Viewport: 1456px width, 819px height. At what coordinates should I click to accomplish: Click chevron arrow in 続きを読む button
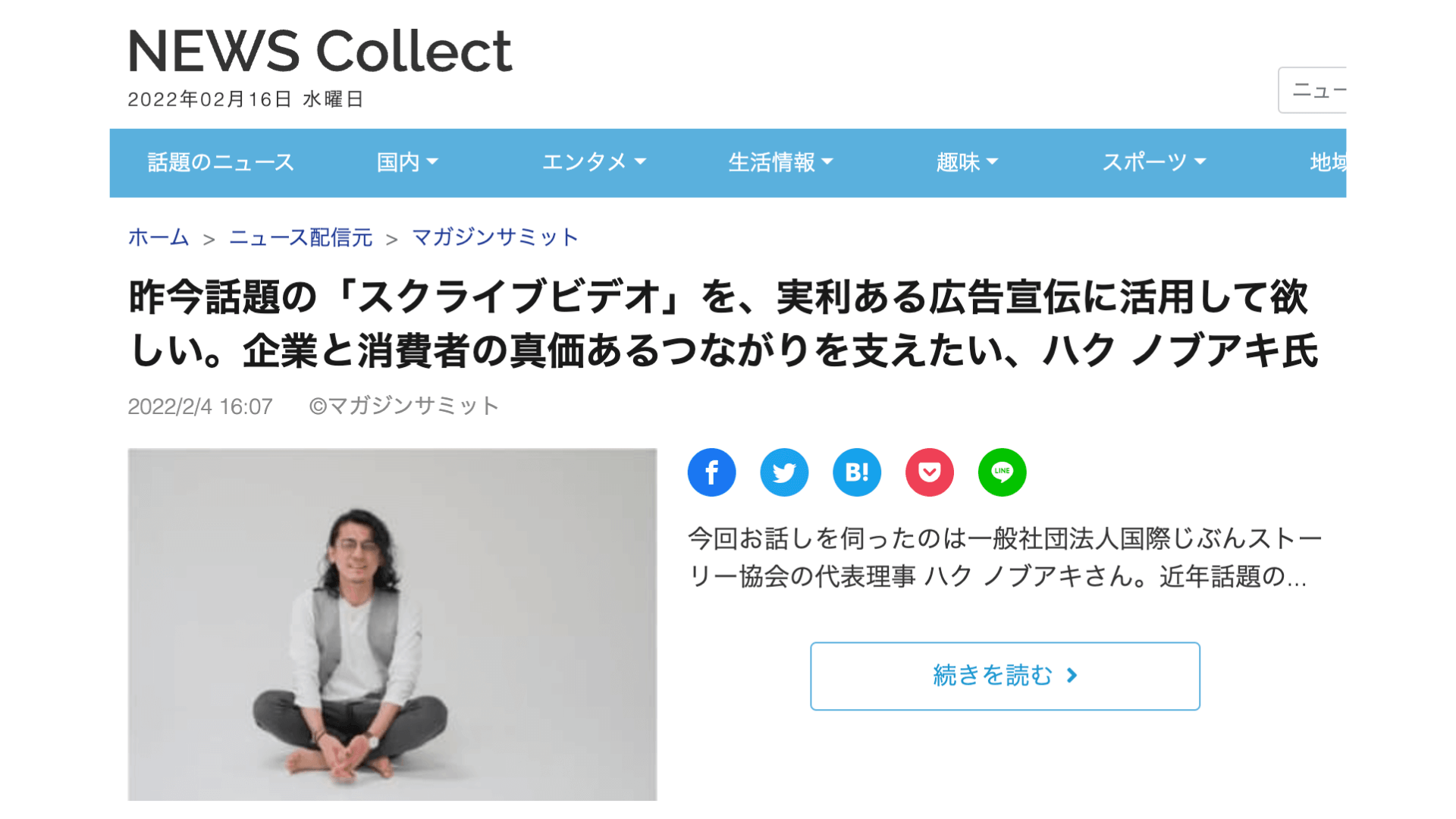tap(1072, 675)
